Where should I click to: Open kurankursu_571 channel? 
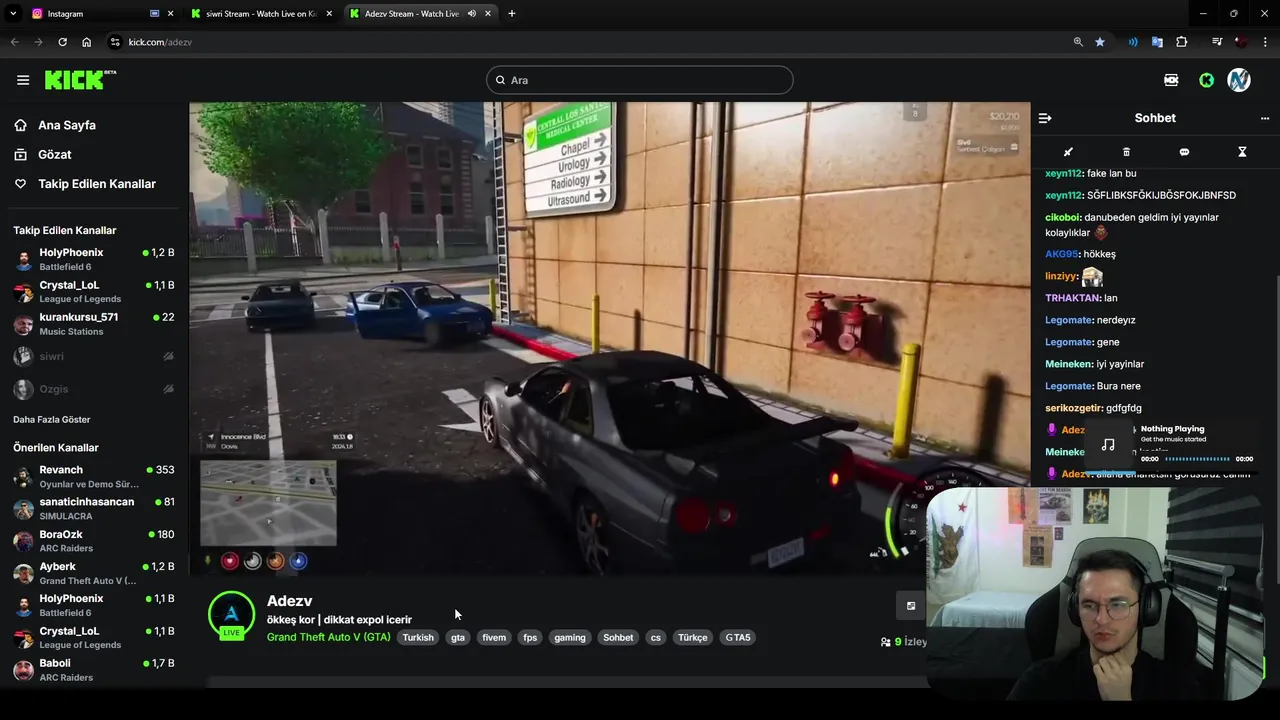[x=94, y=324]
